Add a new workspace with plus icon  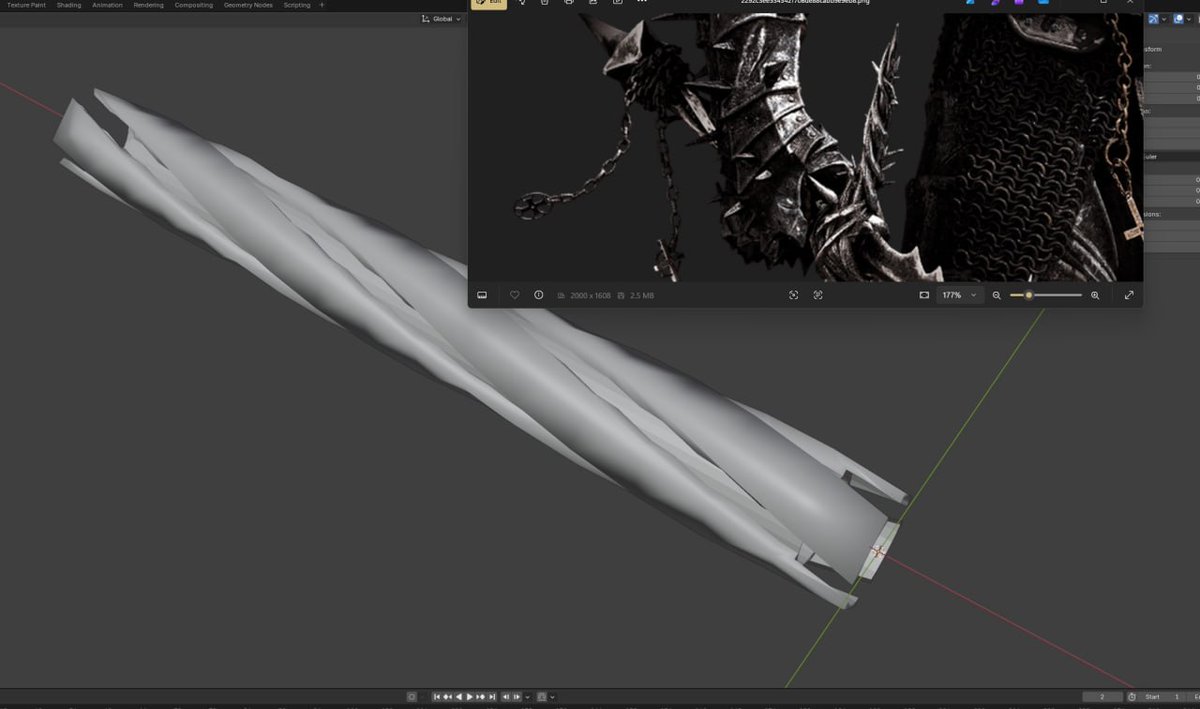pyautogui.click(x=322, y=5)
